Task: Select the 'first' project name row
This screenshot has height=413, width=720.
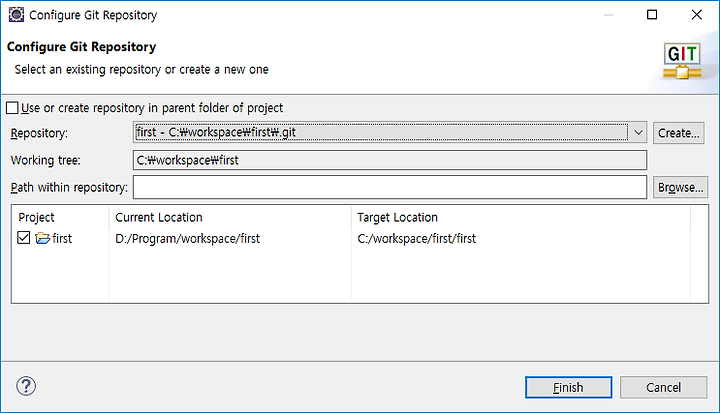Action: pyautogui.click(x=62, y=238)
